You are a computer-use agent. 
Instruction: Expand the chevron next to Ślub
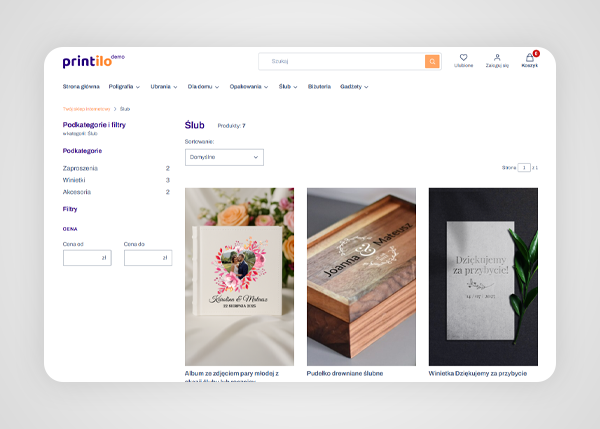pyautogui.click(x=295, y=87)
